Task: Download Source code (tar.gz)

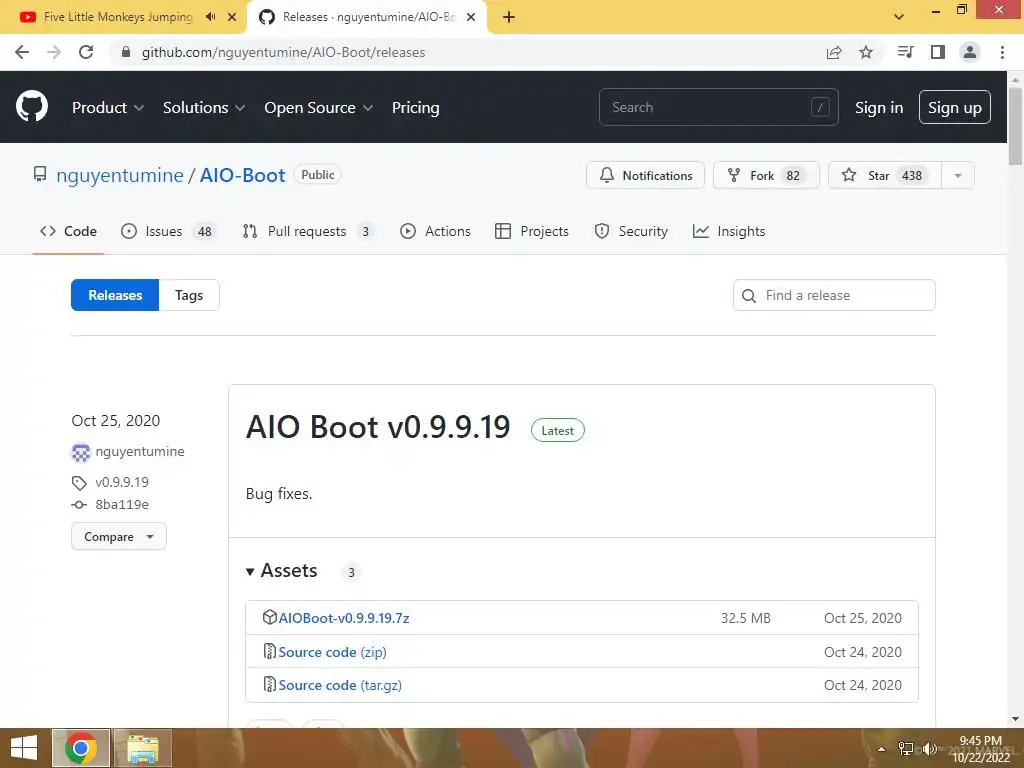Action: (340, 685)
